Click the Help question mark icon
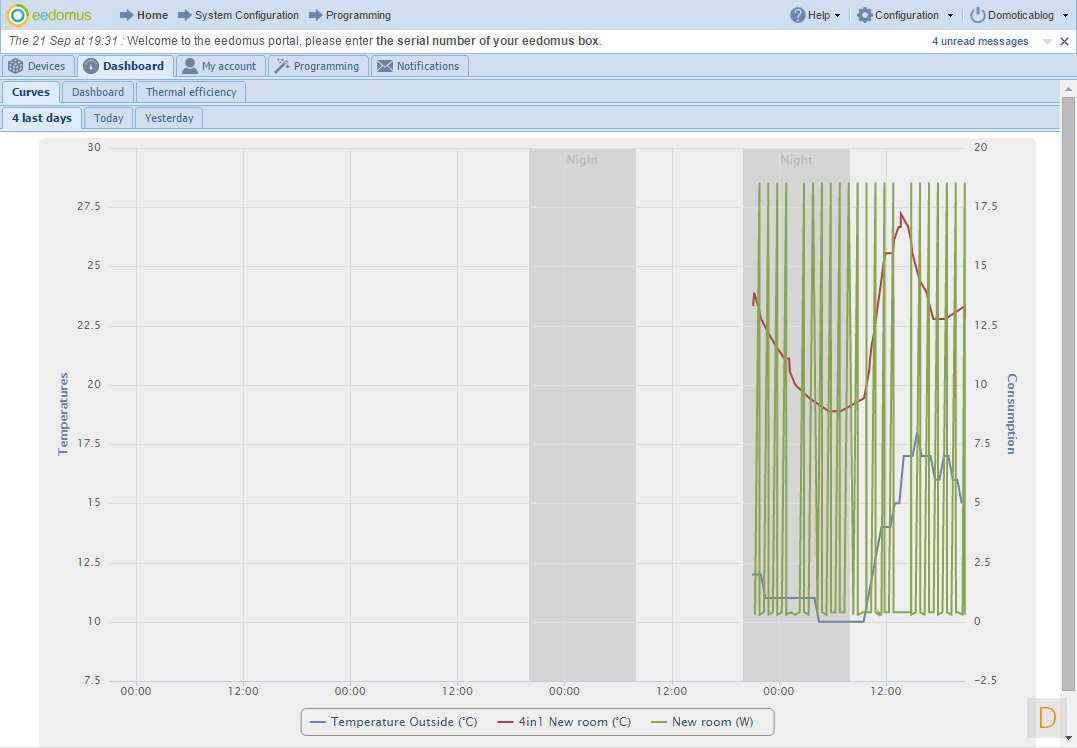1077x748 pixels. [797, 15]
